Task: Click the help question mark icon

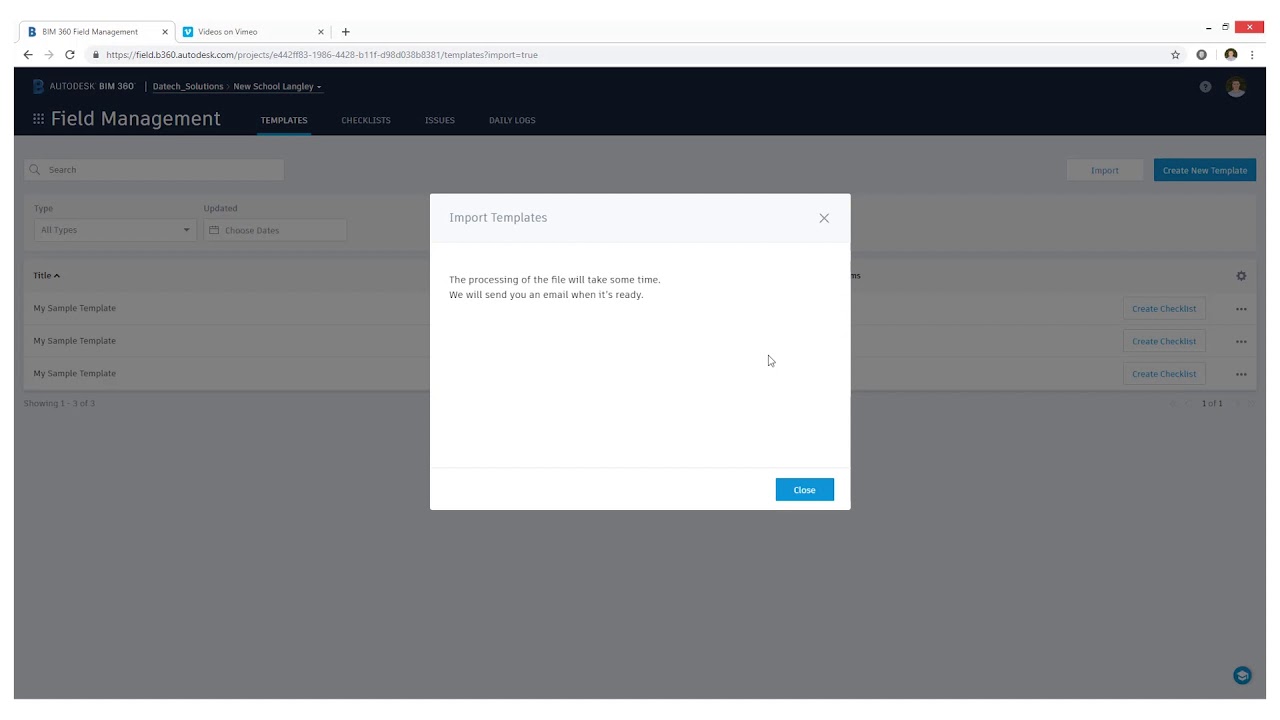Action: pos(1205,87)
